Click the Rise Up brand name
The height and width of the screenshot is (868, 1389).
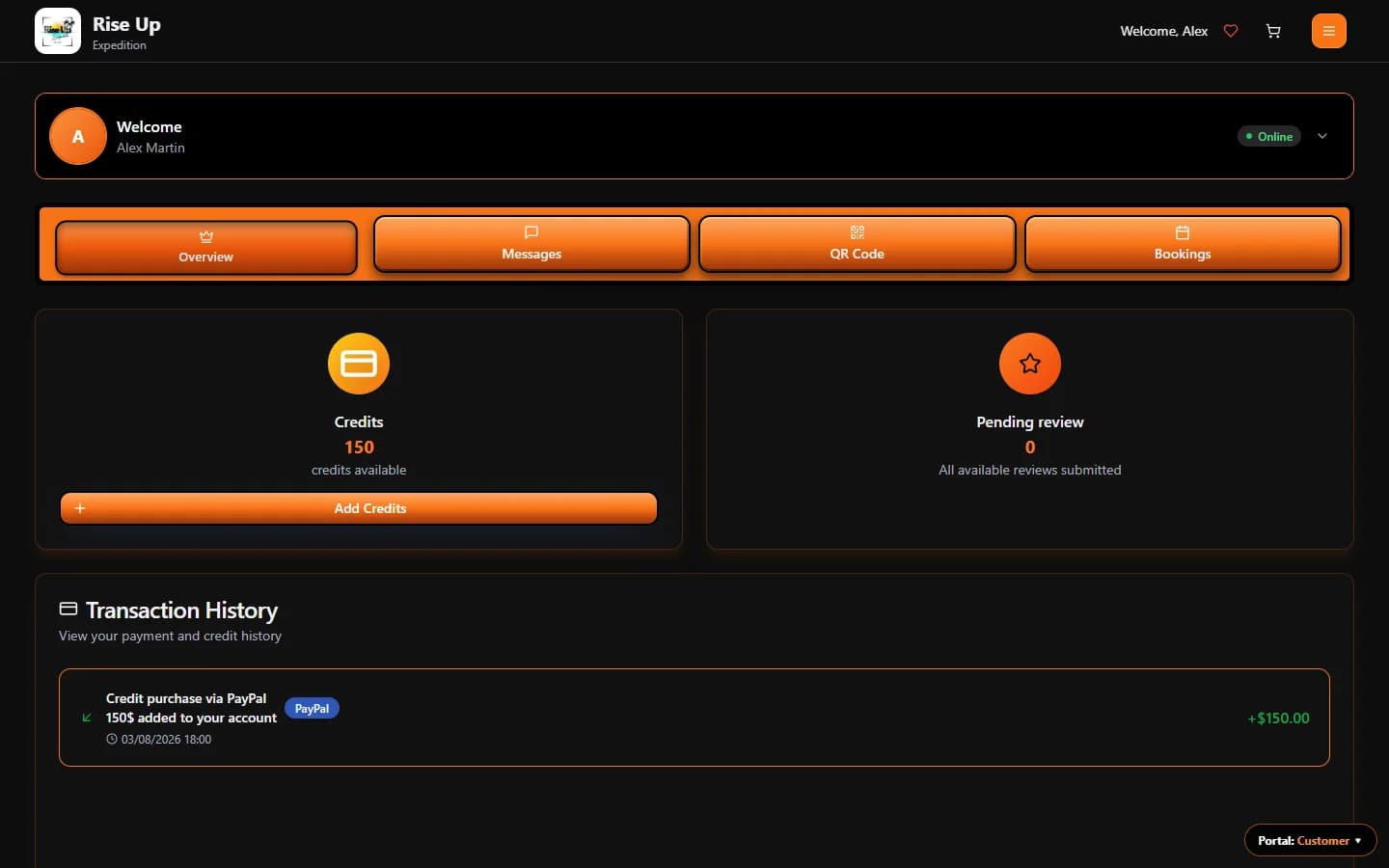point(126,24)
